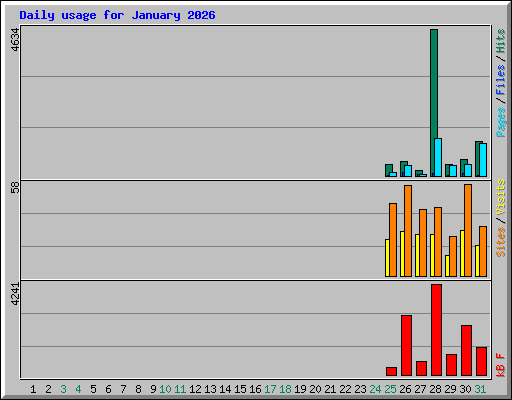This screenshot has width=512, height=400.
Task: Click the green hits bar for day 25
Action: (x=388, y=168)
